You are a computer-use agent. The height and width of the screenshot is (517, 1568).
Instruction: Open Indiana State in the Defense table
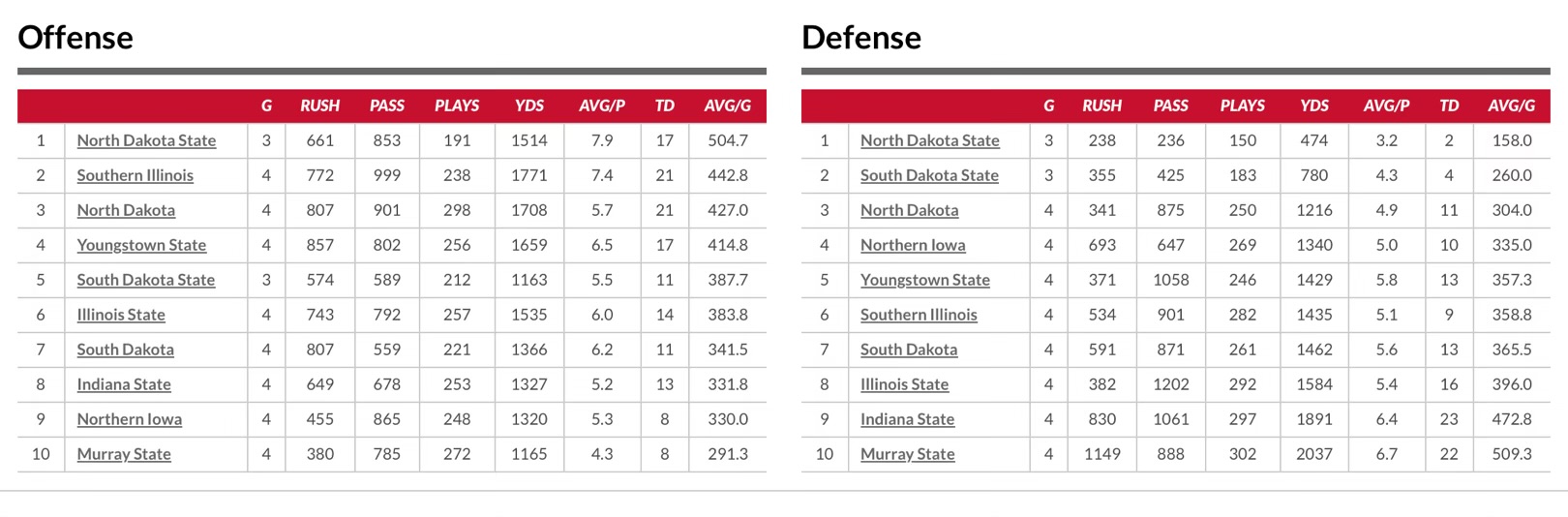(x=907, y=419)
